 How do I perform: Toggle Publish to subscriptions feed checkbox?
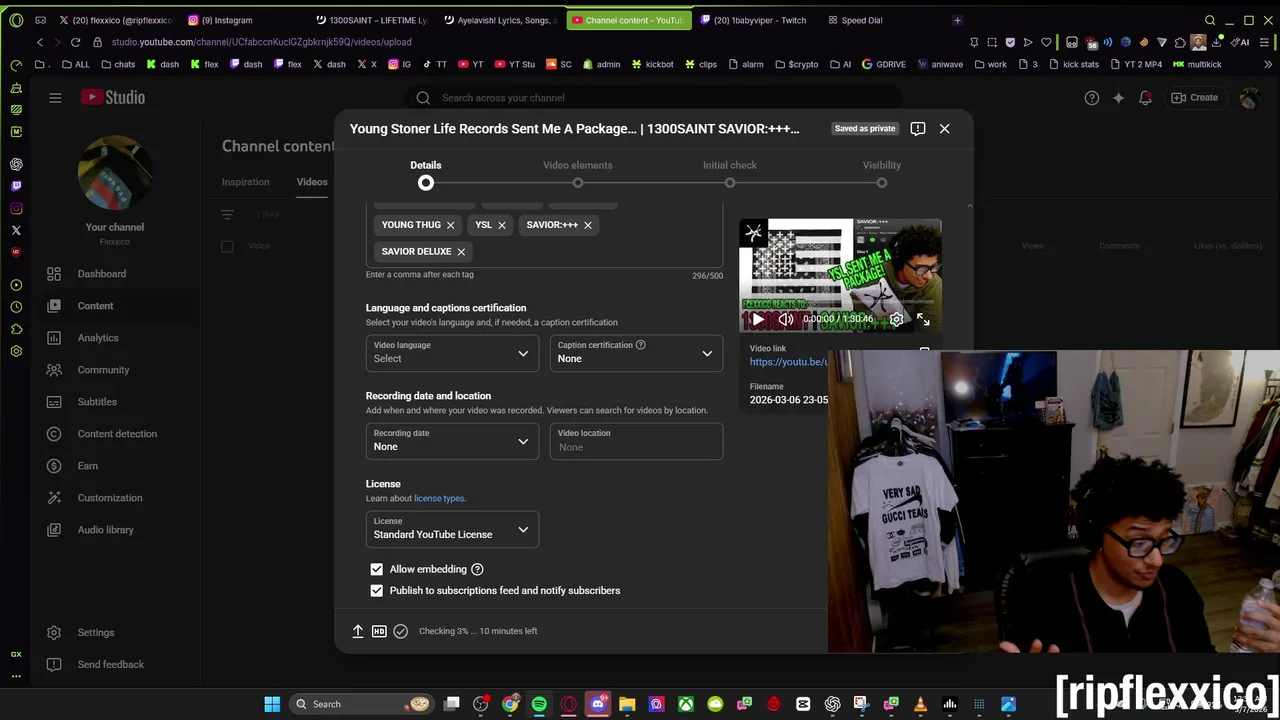[376, 591]
